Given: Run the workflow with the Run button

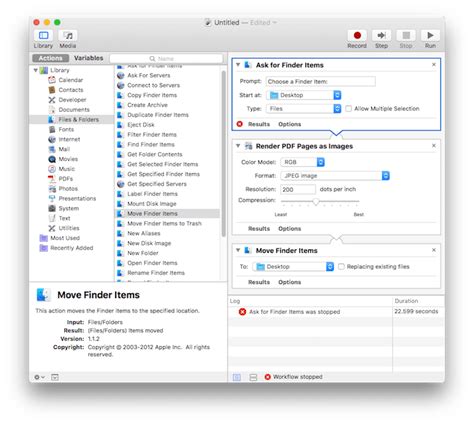Looking at the screenshot, I should pyautogui.click(x=430, y=35).
